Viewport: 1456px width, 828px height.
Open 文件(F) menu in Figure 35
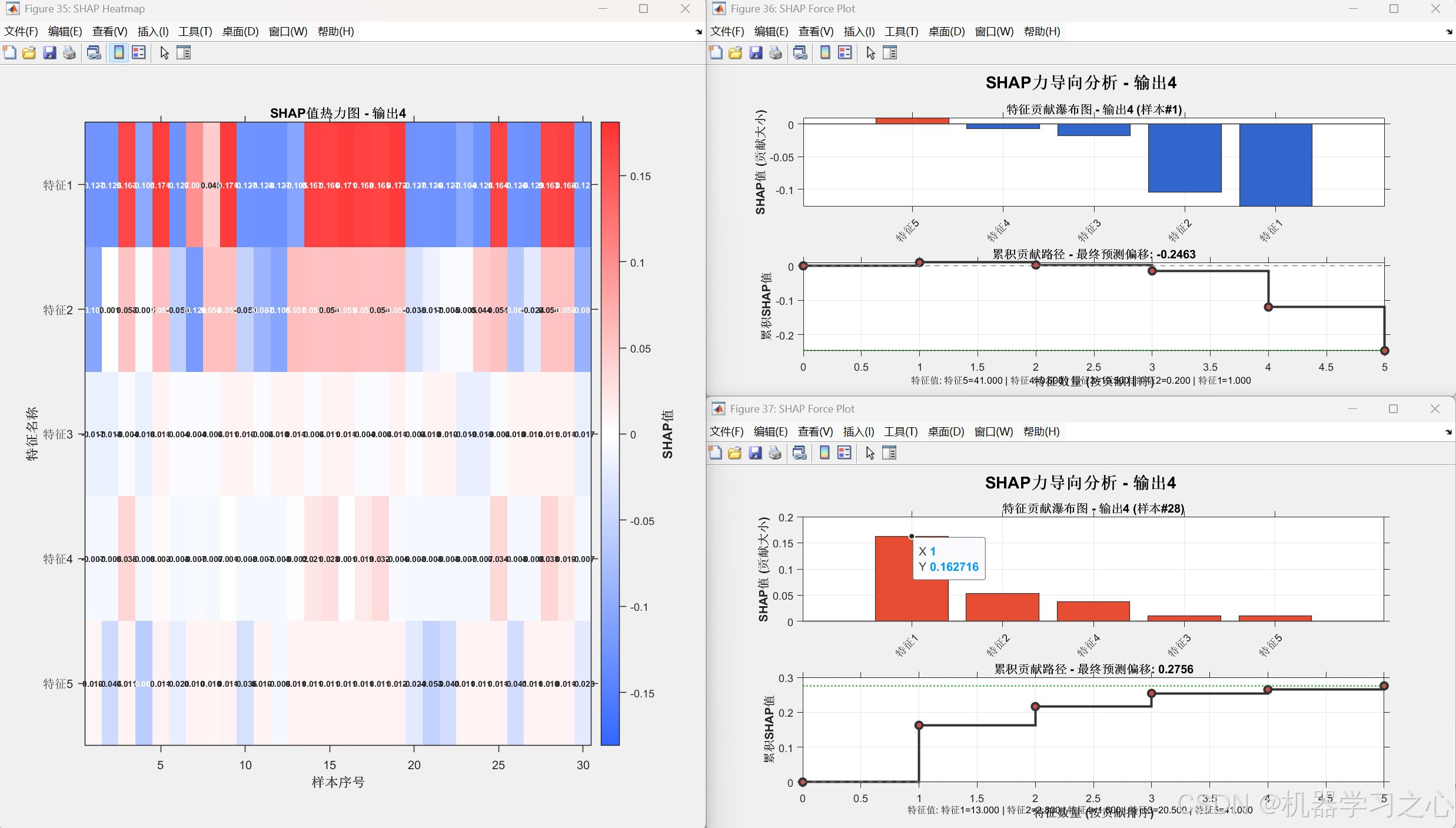21,32
